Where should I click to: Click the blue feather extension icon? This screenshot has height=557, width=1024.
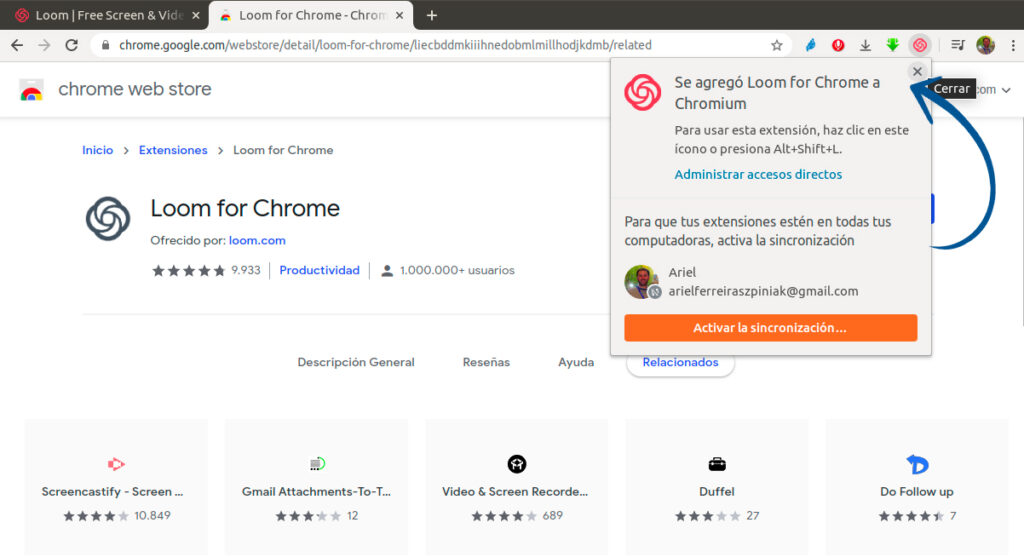[810, 45]
